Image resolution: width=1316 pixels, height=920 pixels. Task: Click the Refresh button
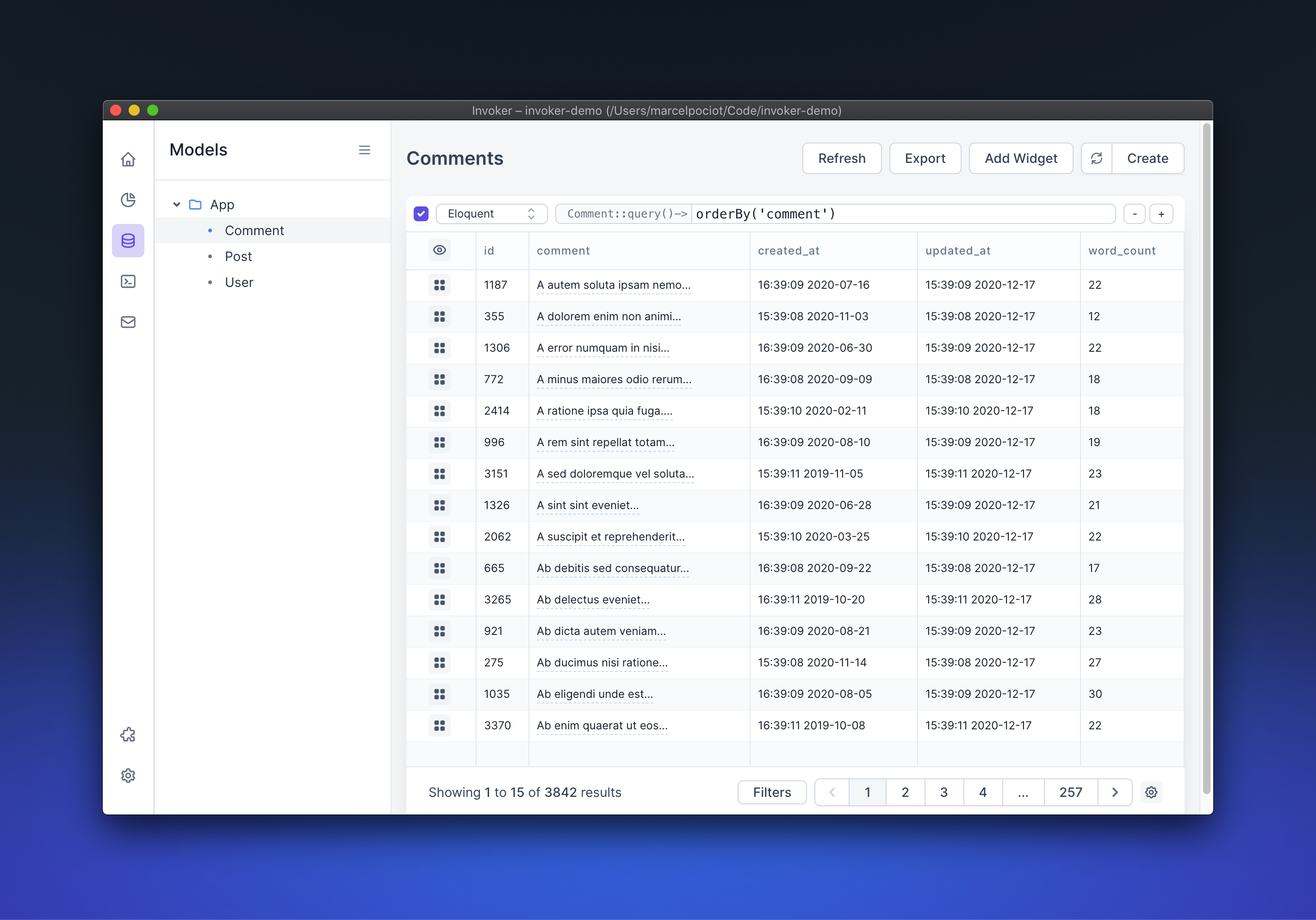[842, 158]
